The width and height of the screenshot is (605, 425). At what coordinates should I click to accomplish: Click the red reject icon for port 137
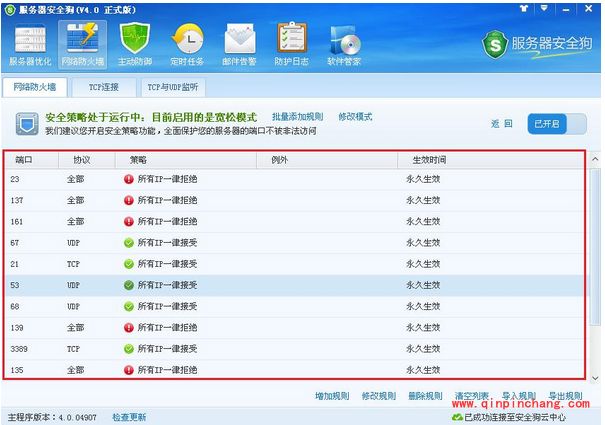click(x=128, y=200)
